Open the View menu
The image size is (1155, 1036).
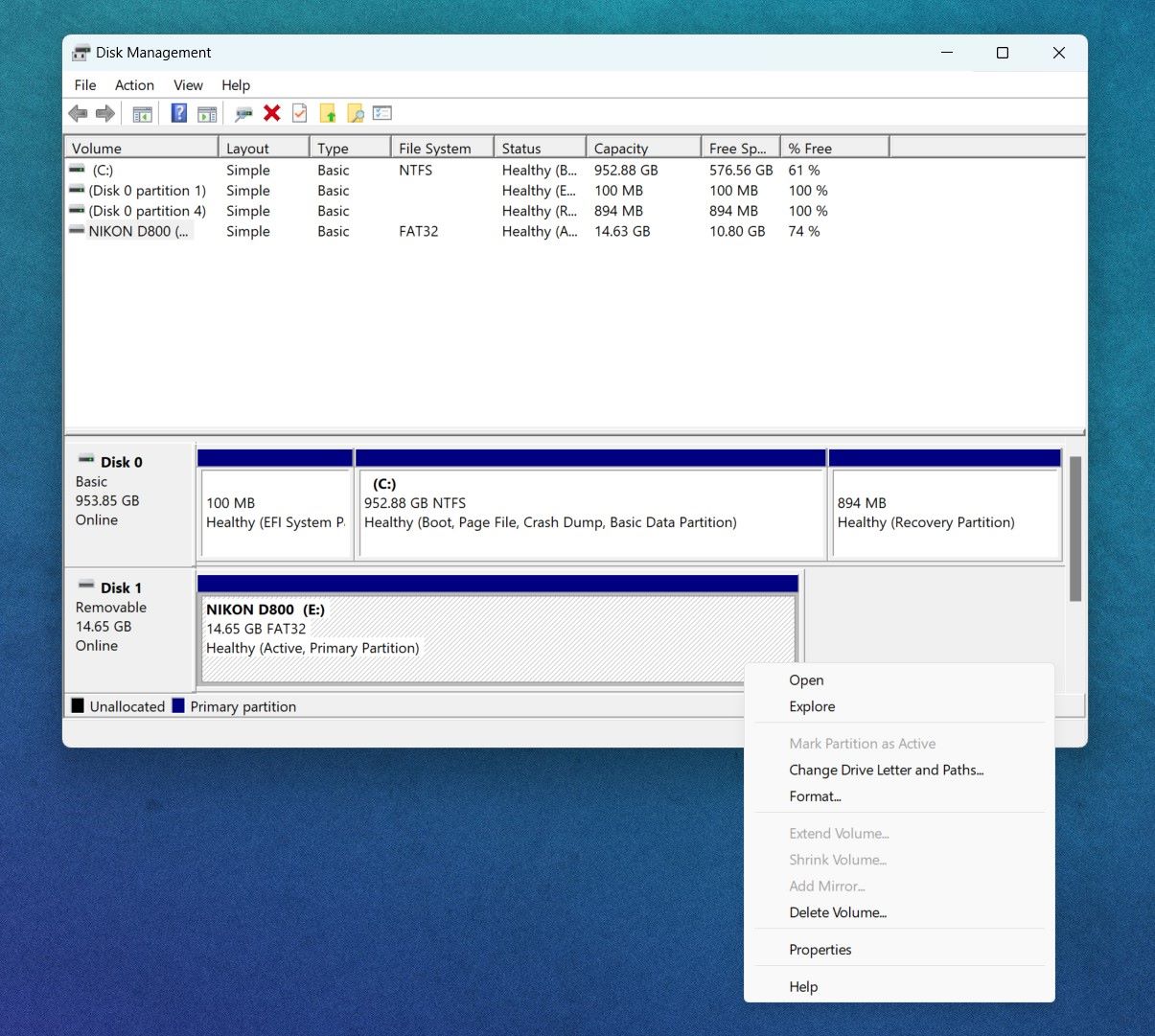pos(188,85)
